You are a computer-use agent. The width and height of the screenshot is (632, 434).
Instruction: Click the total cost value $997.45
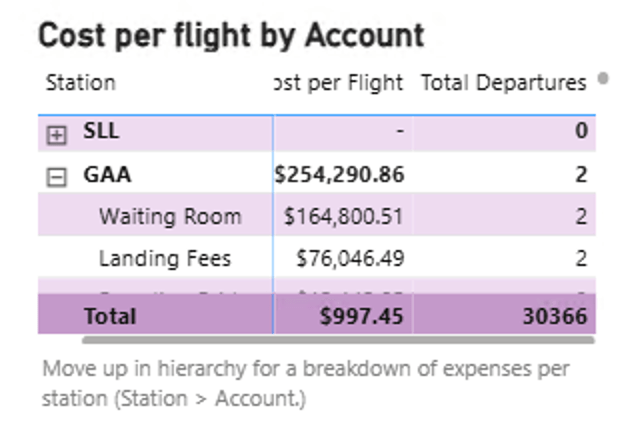360,316
